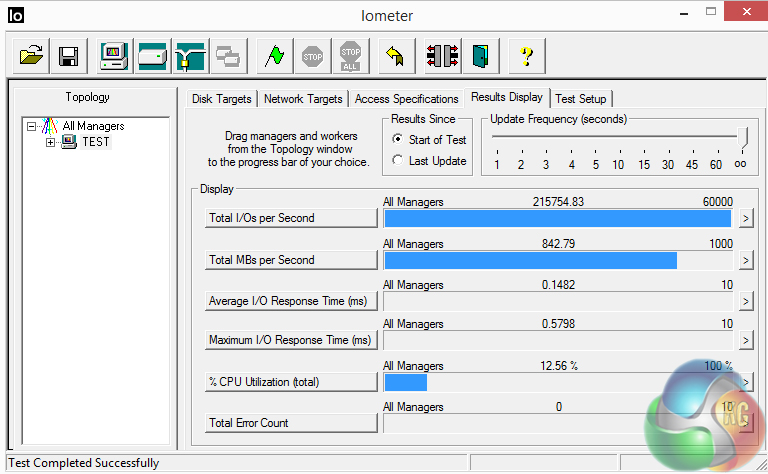Disconnect selected worker or manager icon
768x474 pixels.
point(442,56)
